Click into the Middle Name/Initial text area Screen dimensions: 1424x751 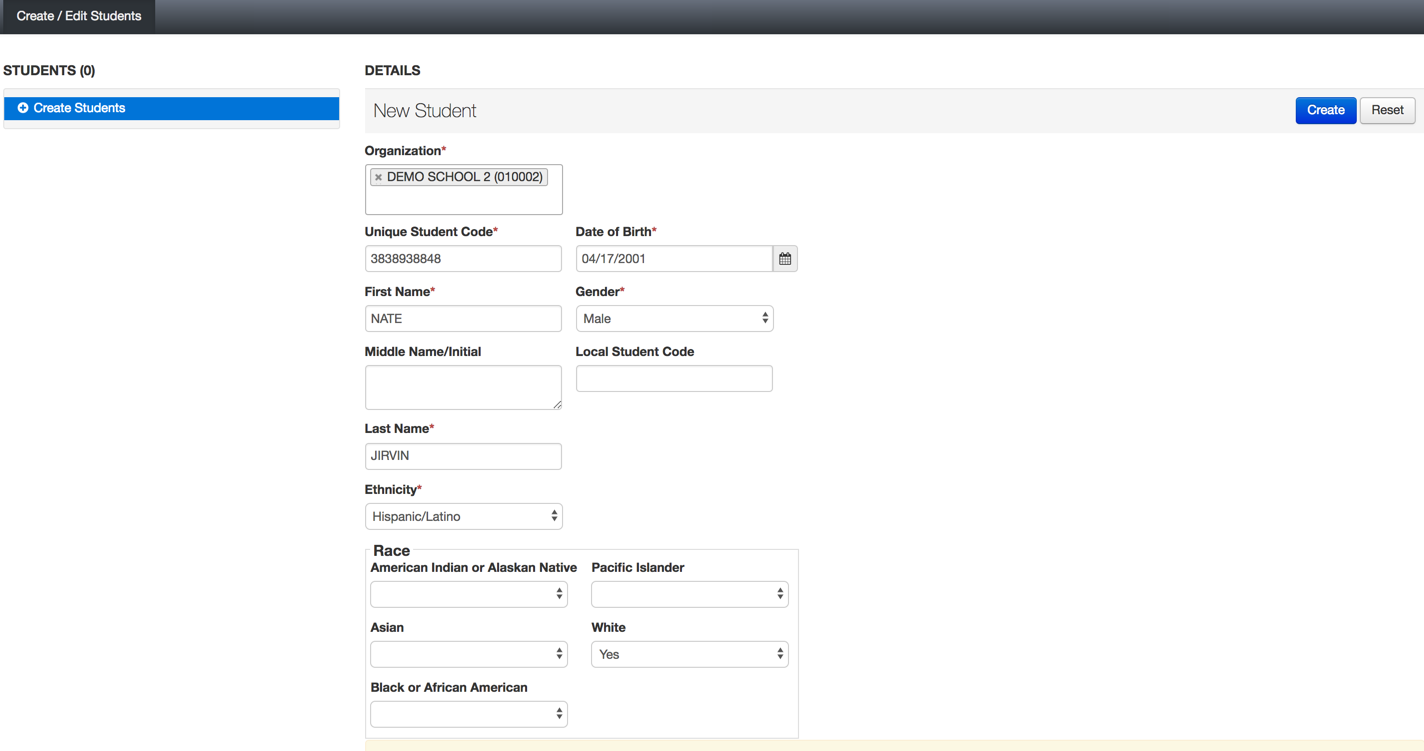pos(463,387)
